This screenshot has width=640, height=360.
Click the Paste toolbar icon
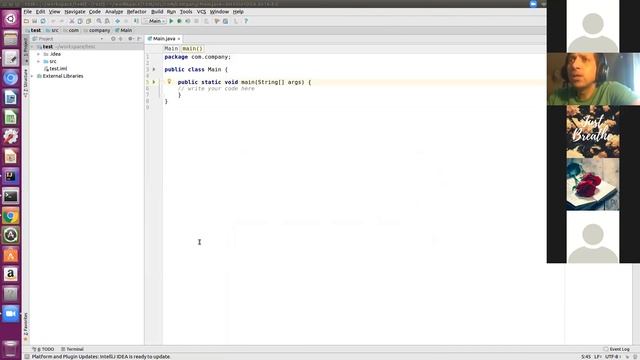coord(88,21)
